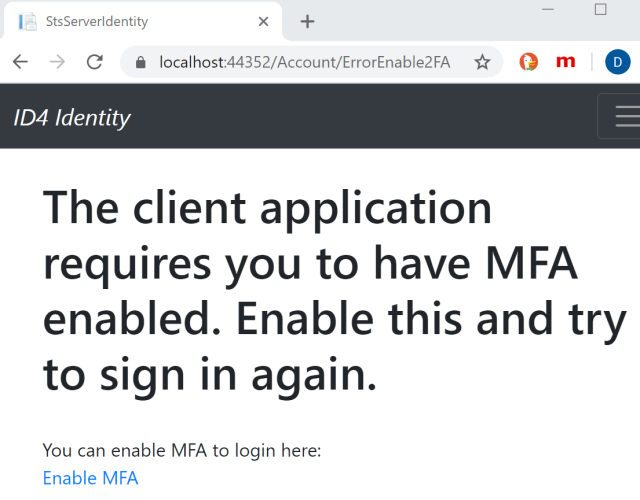Open the Chrome profile avatar 'D'
Screen dimensions: 640x500
point(617,62)
